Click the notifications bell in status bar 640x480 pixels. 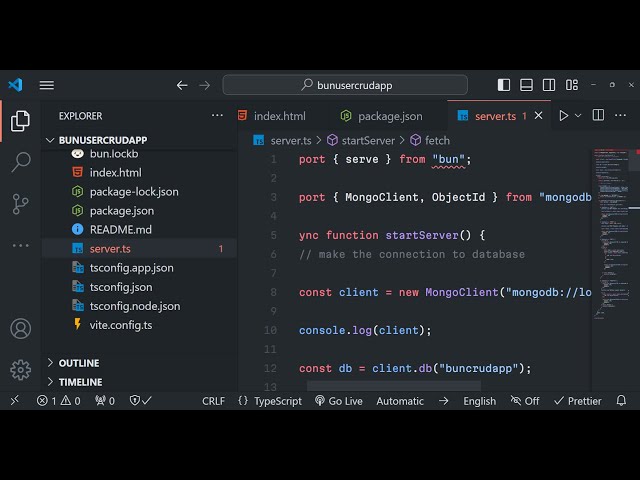[x=621, y=401]
